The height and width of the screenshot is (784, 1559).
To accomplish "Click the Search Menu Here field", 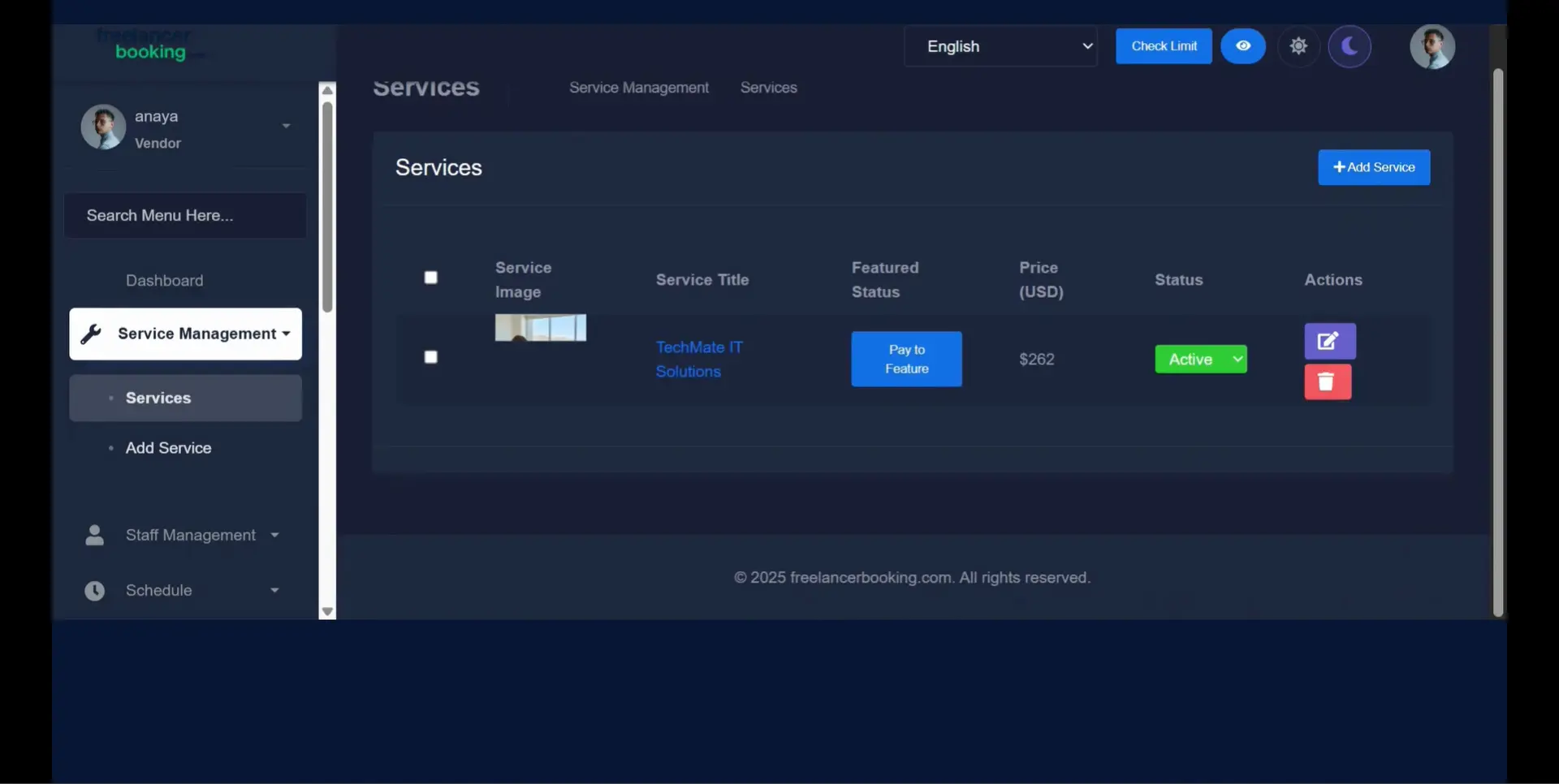I will [x=185, y=216].
